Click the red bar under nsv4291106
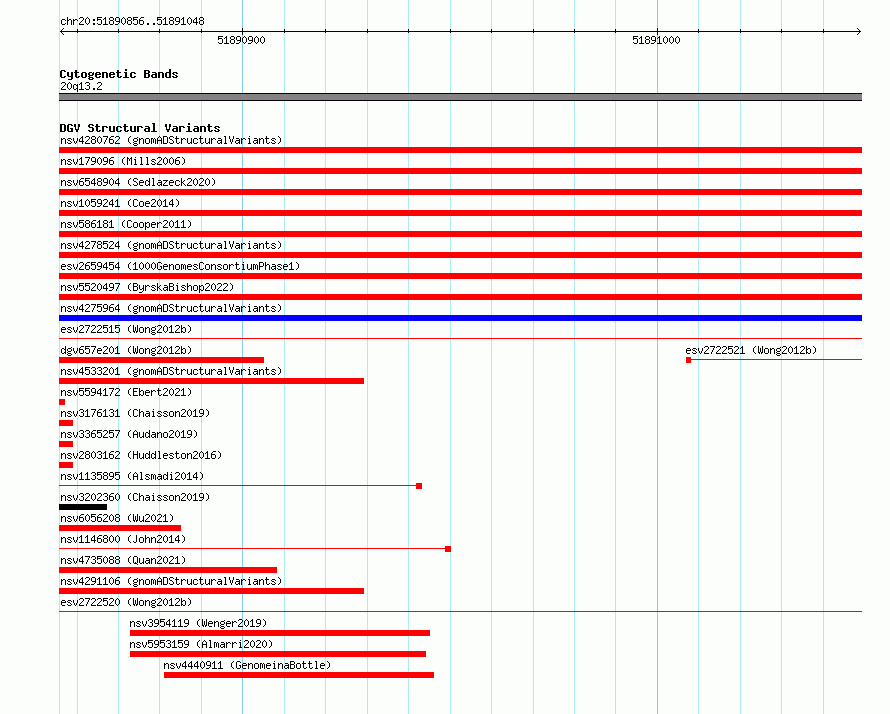The height and width of the screenshot is (714, 890). click(x=212, y=591)
